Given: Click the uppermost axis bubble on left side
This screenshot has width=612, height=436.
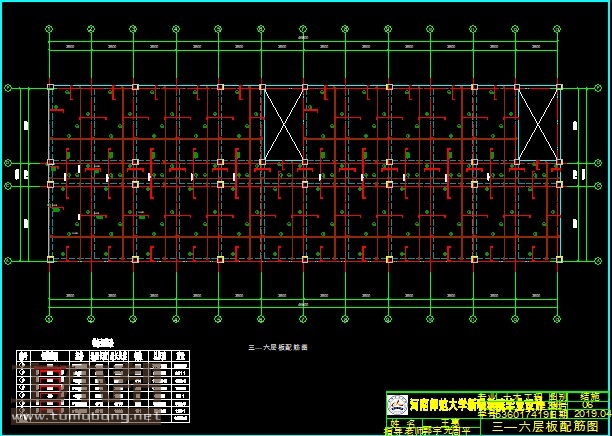Looking at the screenshot, I should [x=9, y=88].
